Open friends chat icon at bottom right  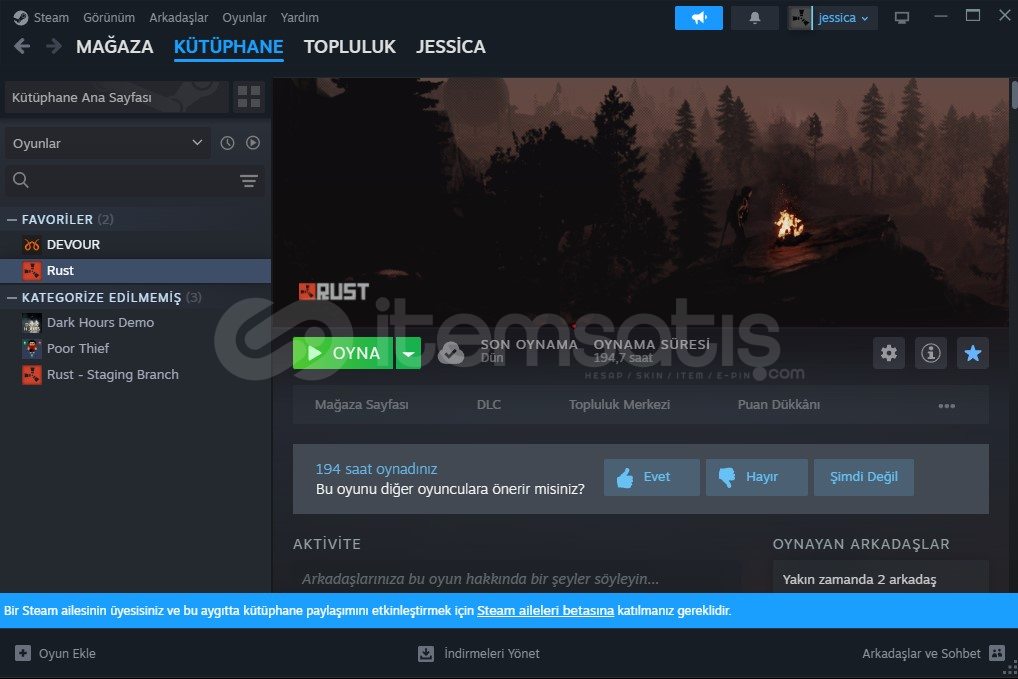pos(997,652)
